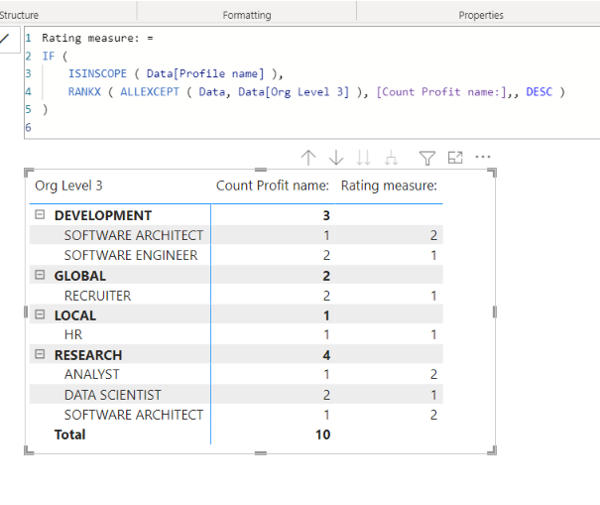600x505 pixels.
Task: Click the drill down arrow icon
Action: click(x=336, y=158)
